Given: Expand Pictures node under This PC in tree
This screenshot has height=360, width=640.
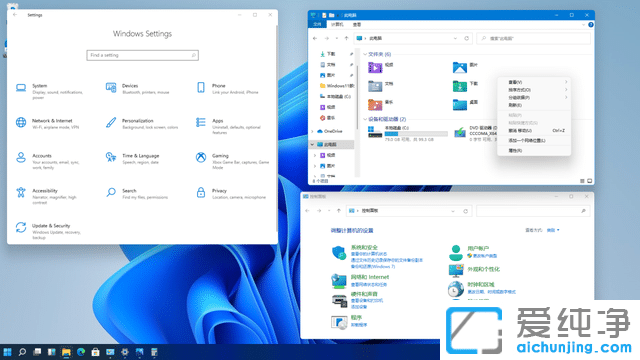Looking at the screenshot, I should [315, 166].
